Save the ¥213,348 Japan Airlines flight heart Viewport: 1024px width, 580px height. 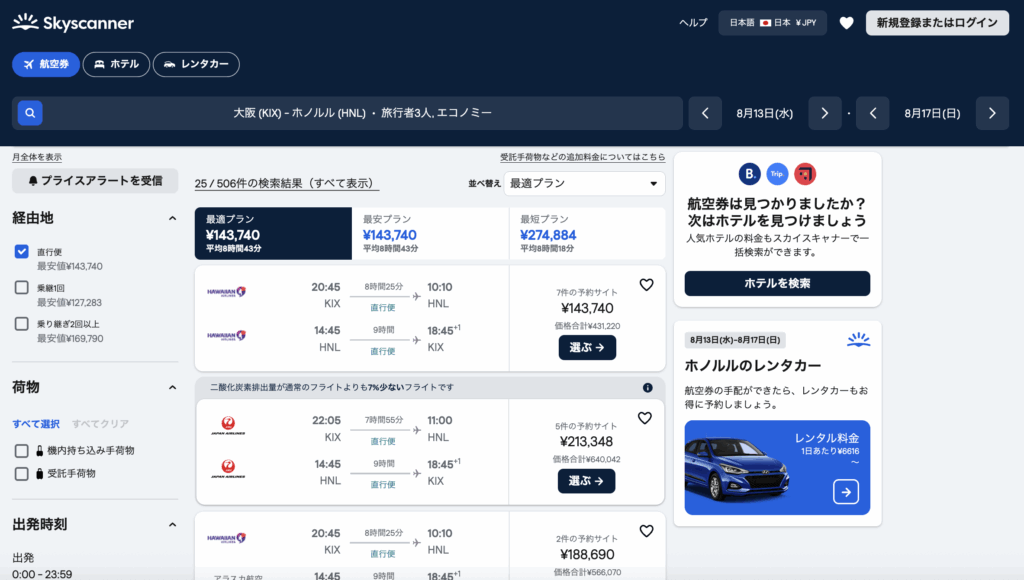645,418
